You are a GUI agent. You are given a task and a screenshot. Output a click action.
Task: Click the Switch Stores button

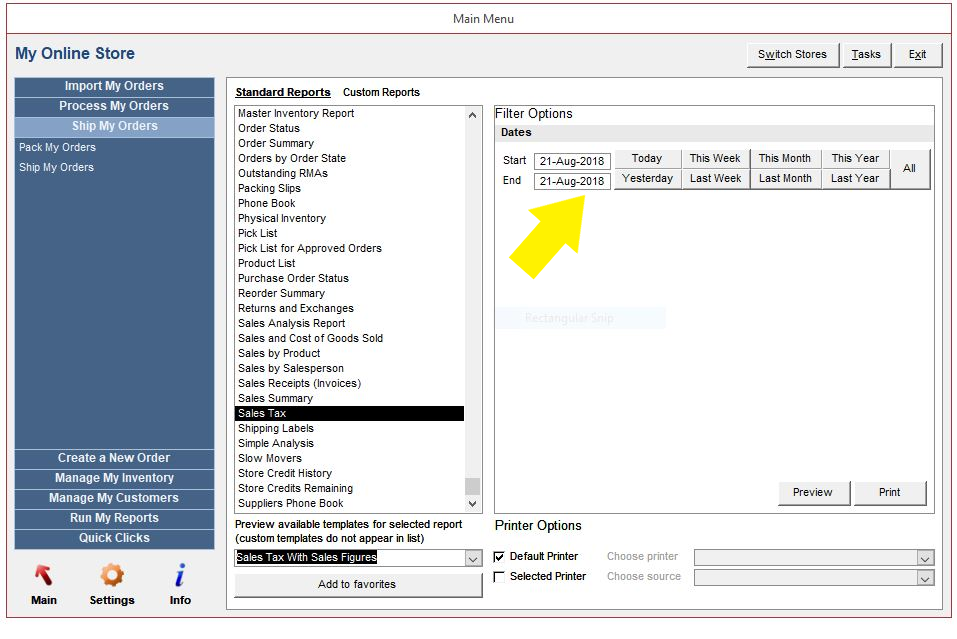click(x=792, y=55)
